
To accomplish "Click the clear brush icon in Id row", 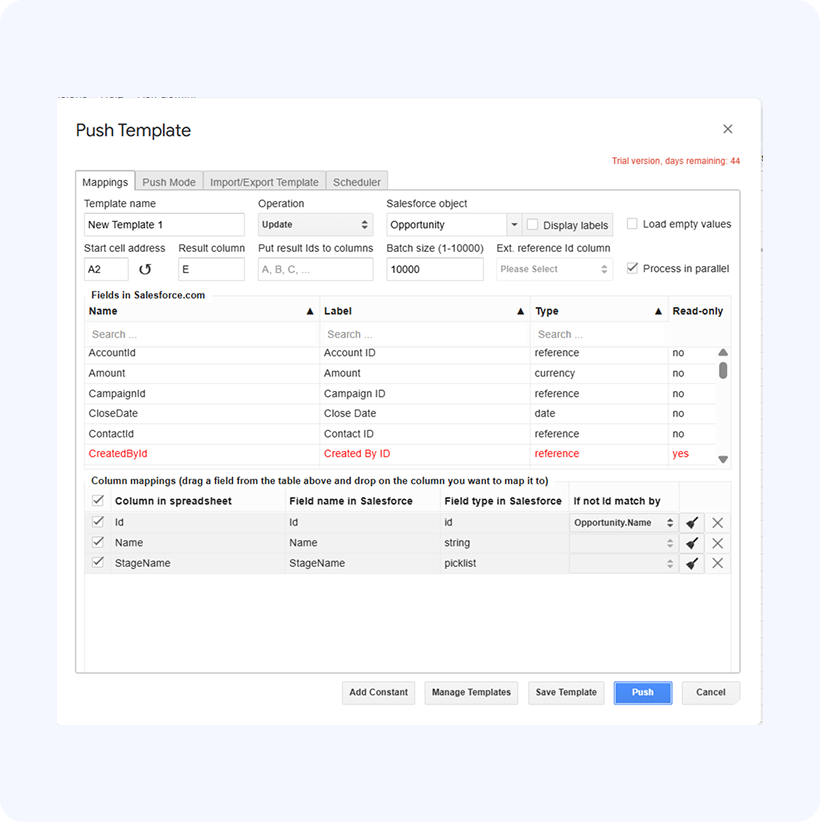I will click(x=692, y=523).
